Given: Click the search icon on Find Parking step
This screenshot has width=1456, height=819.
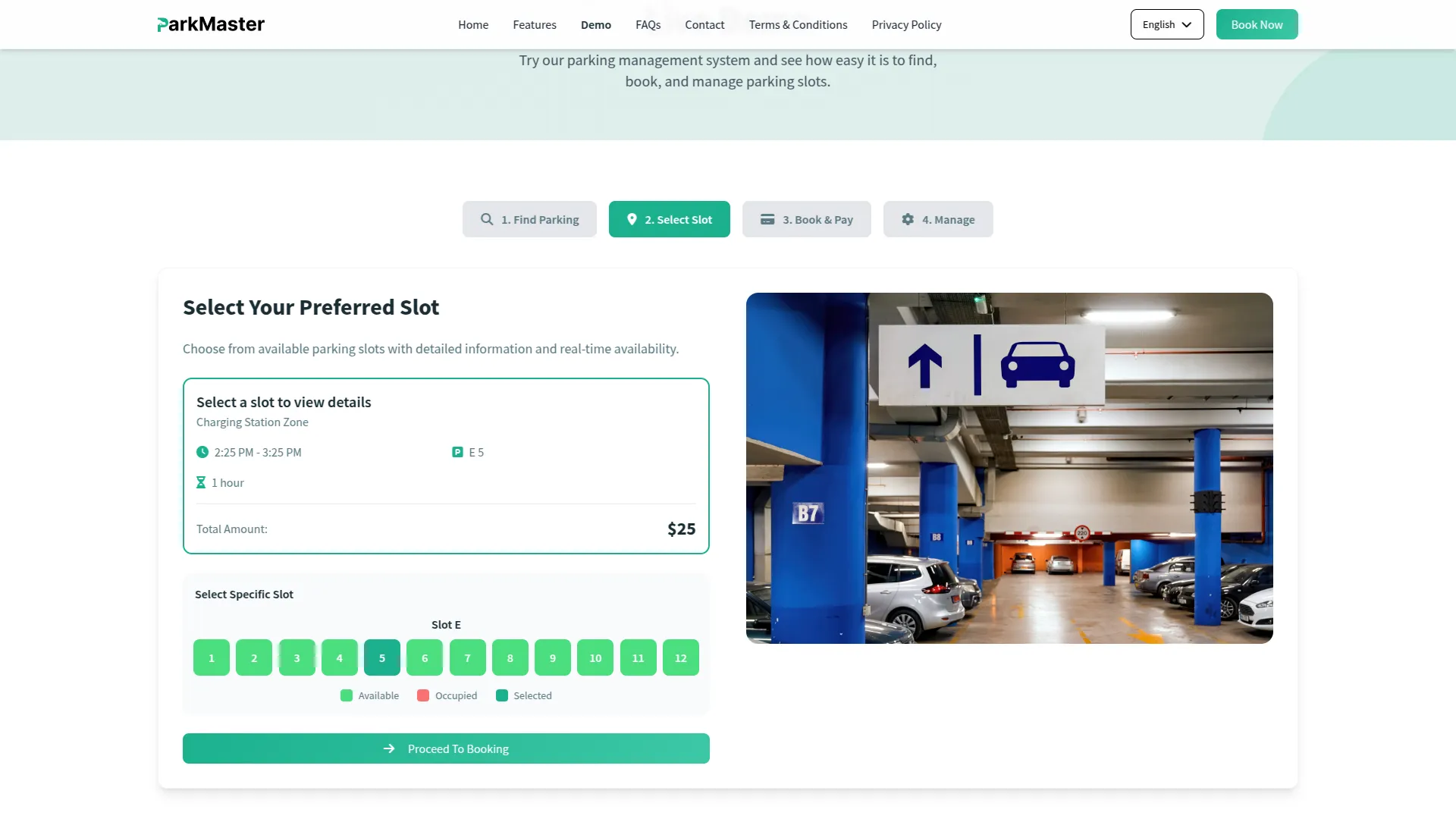Looking at the screenshot, I should pyautogui.click(x=485, y=219).
